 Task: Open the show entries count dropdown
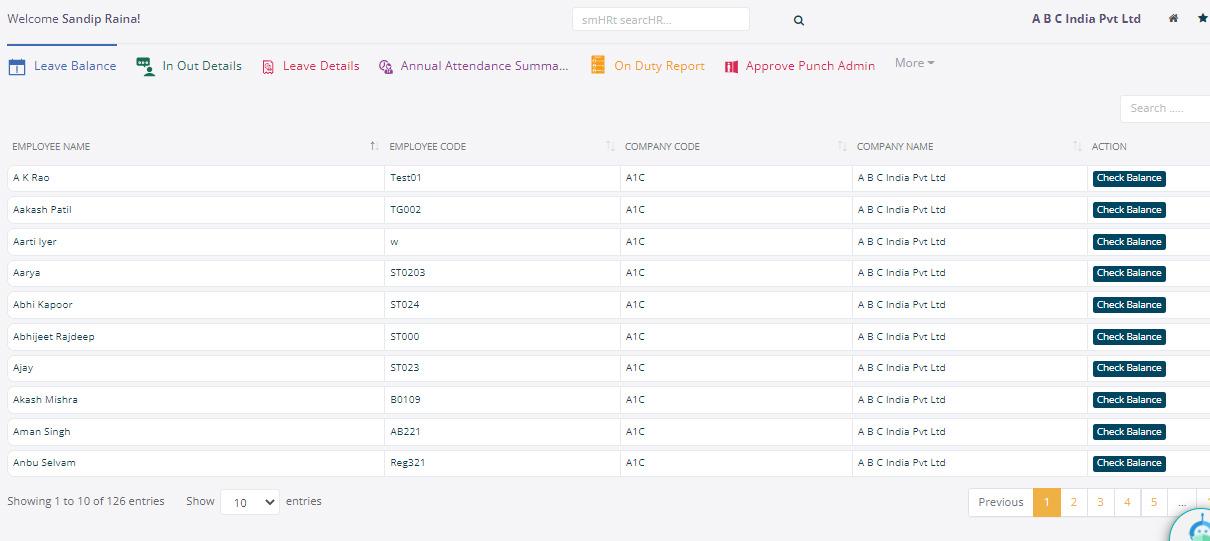(x=249, y=502)
